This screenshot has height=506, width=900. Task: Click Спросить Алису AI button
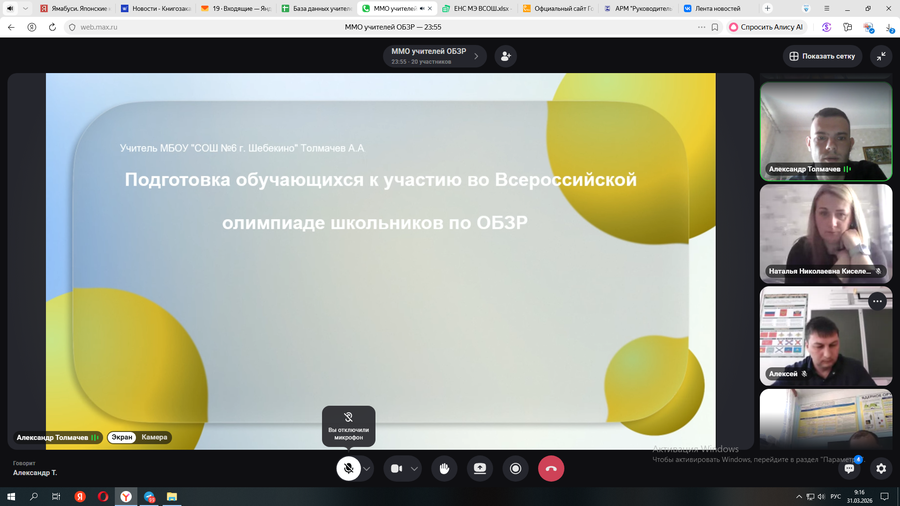766,27
